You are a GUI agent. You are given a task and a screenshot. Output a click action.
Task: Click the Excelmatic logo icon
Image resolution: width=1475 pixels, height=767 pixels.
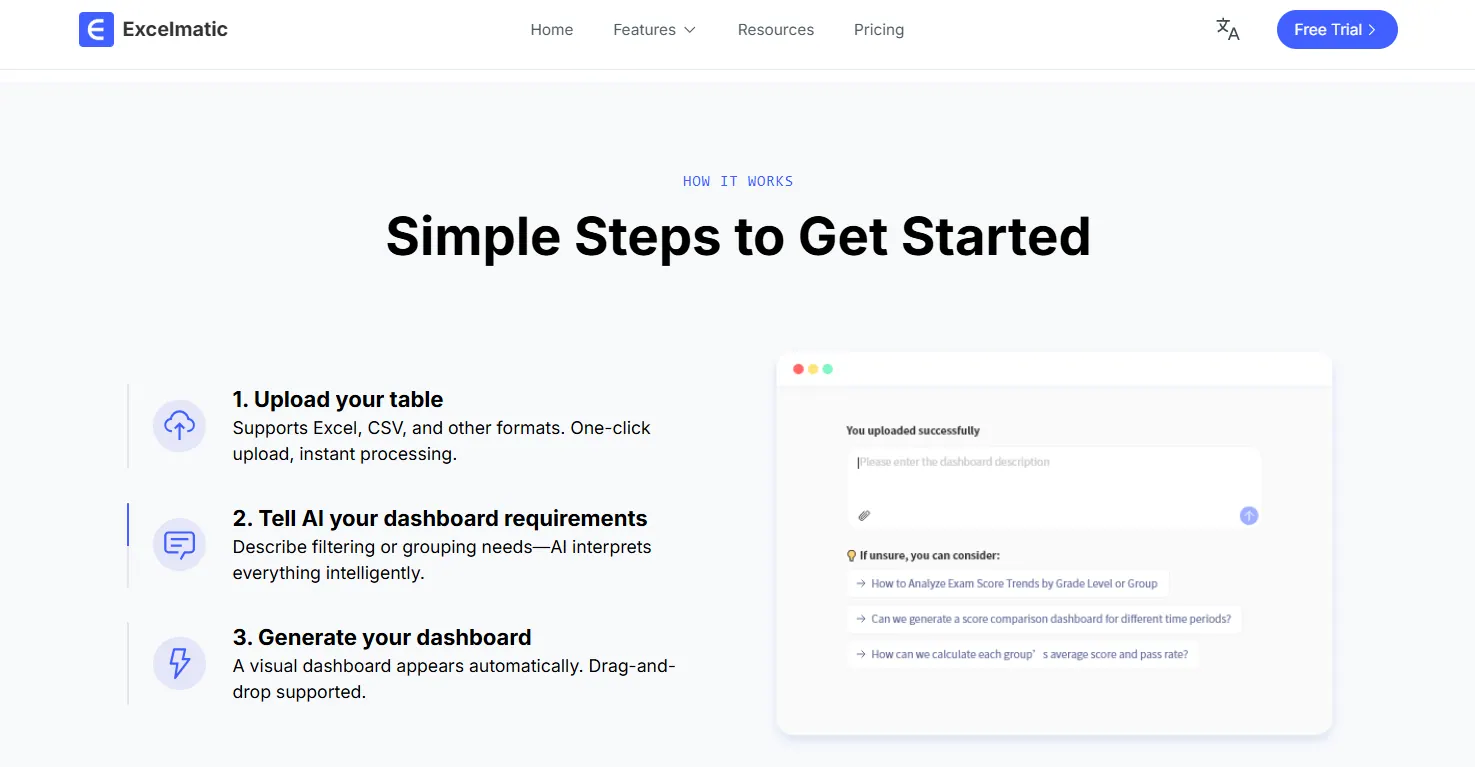[x=96, y=29]
